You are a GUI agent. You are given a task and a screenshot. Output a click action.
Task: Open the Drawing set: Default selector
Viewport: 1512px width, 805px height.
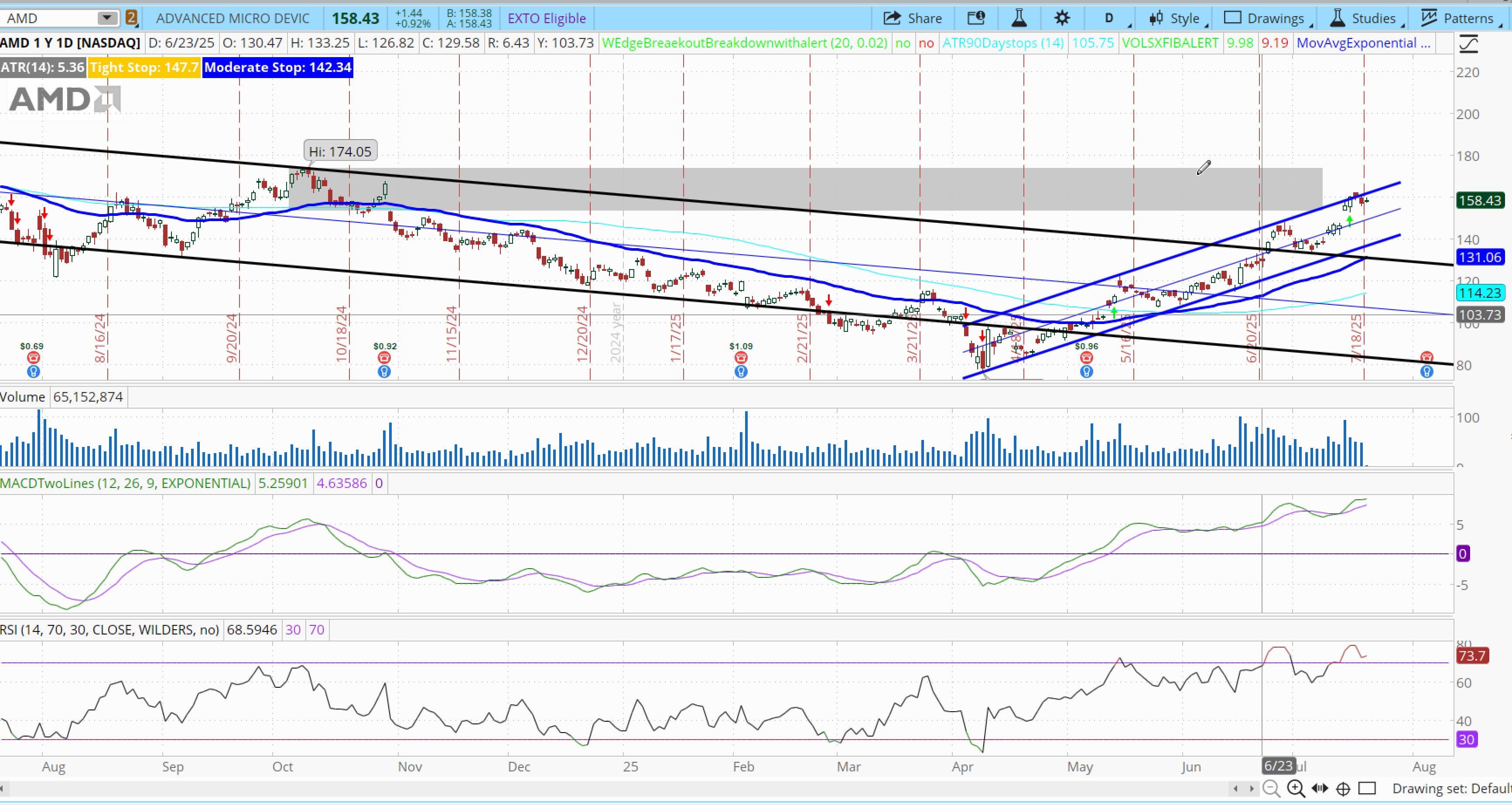pos(1451,788)
